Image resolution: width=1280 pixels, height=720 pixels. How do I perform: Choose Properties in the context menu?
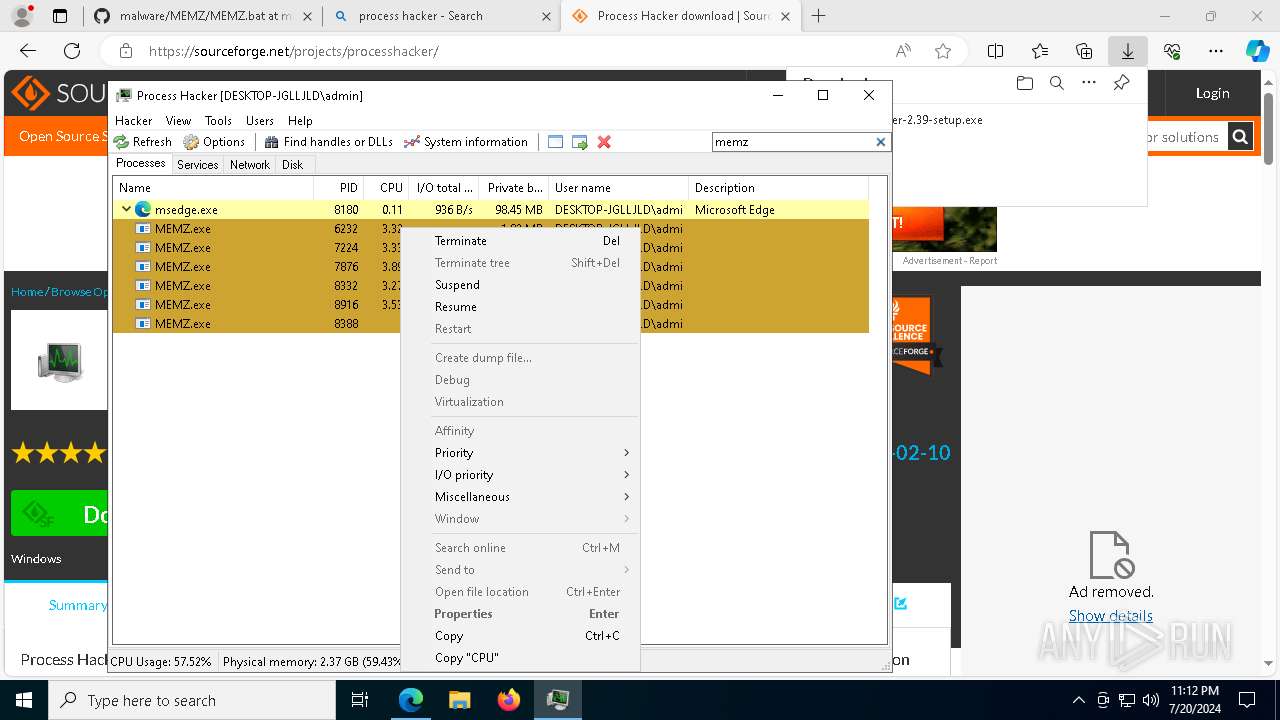pyautogui.click(x=519, y=614)
